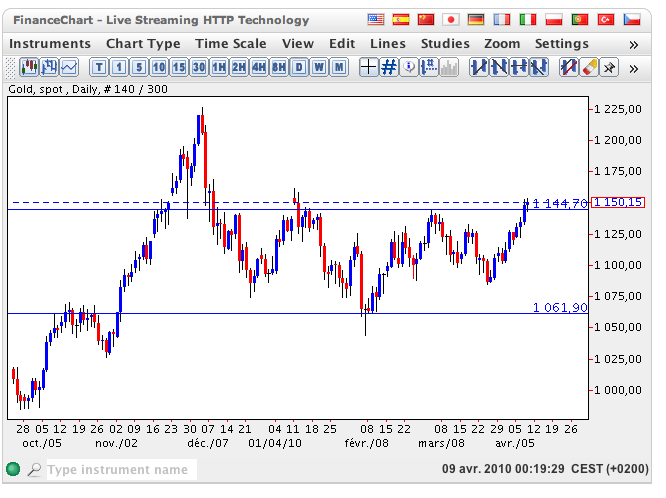Select the Daily (D) timeframe button
The image size is (666, 498).
pos(299,67)
